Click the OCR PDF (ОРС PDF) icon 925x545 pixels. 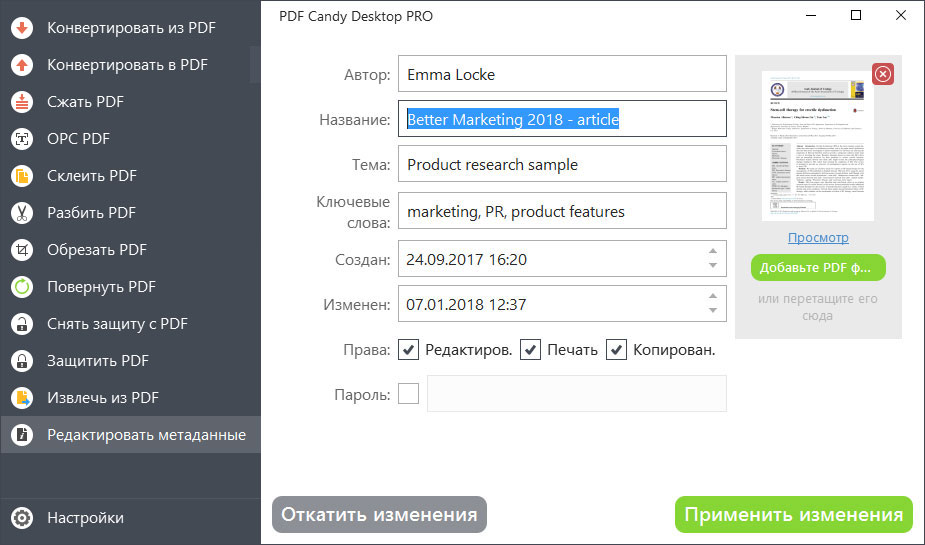pyautogui.click(x=21, y=139)
